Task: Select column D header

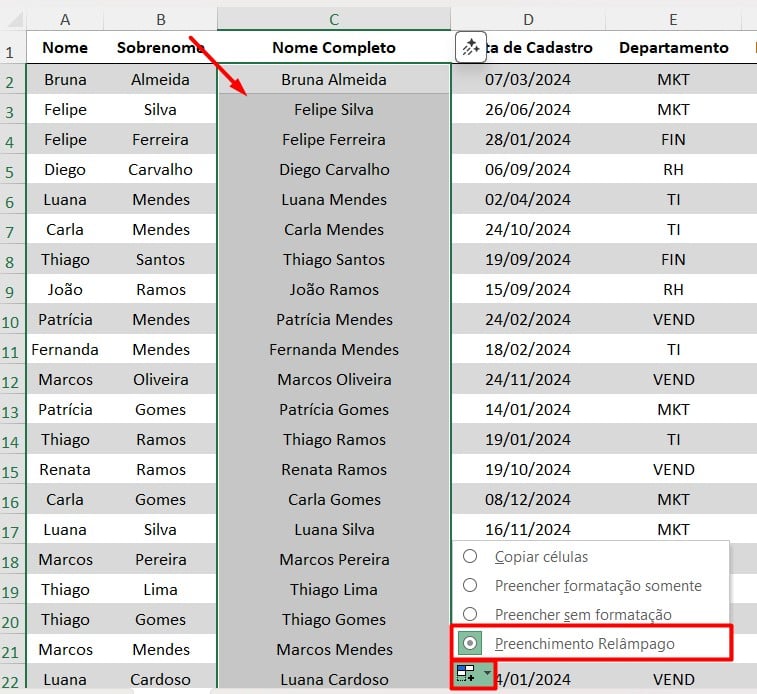Action: pyautogui.click(x=527, y=19)
